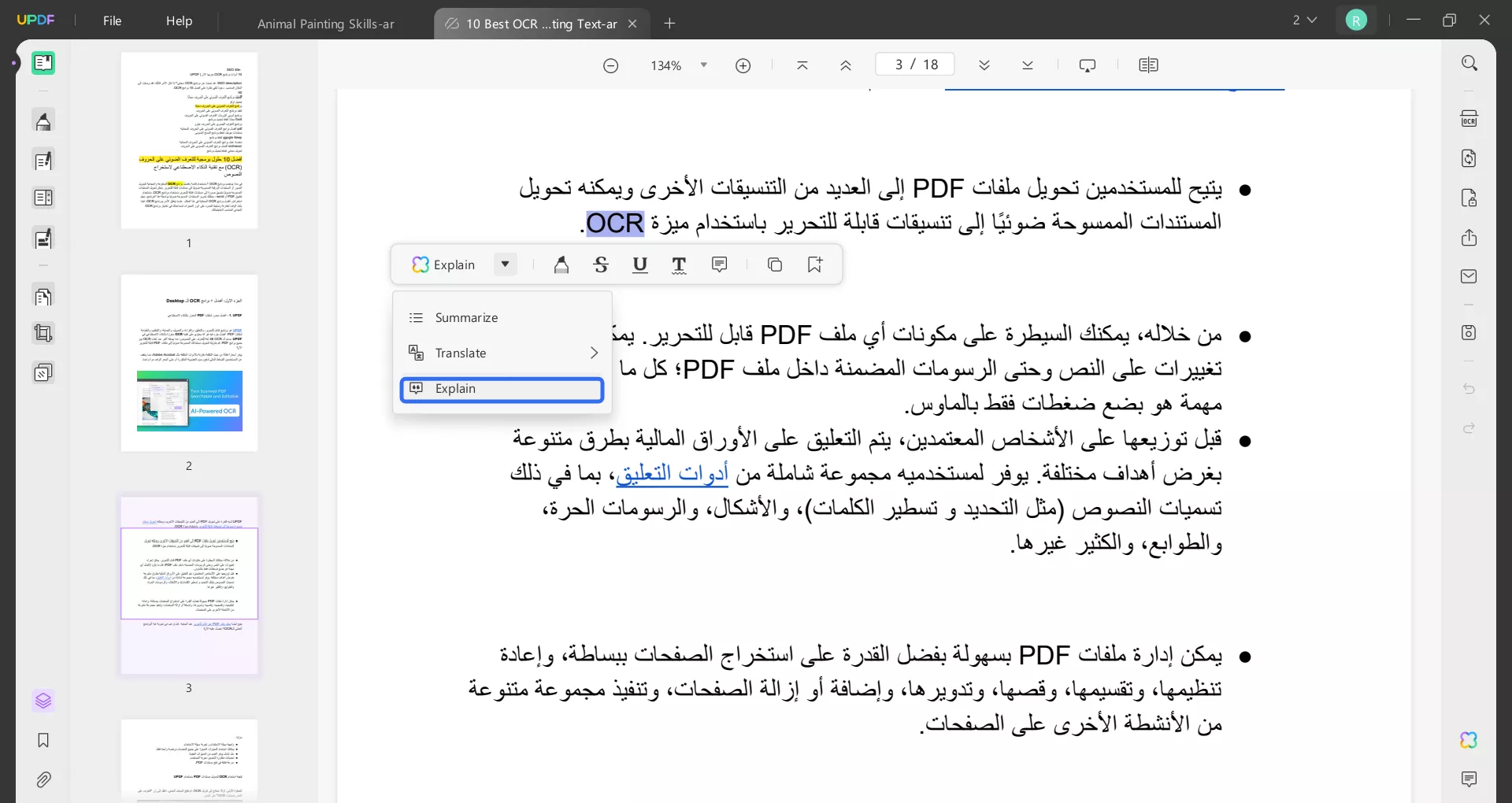Screen dimensions: 1512x803
Task: Open the Fill & Sign form tool
Action: [x=43, y=239]
